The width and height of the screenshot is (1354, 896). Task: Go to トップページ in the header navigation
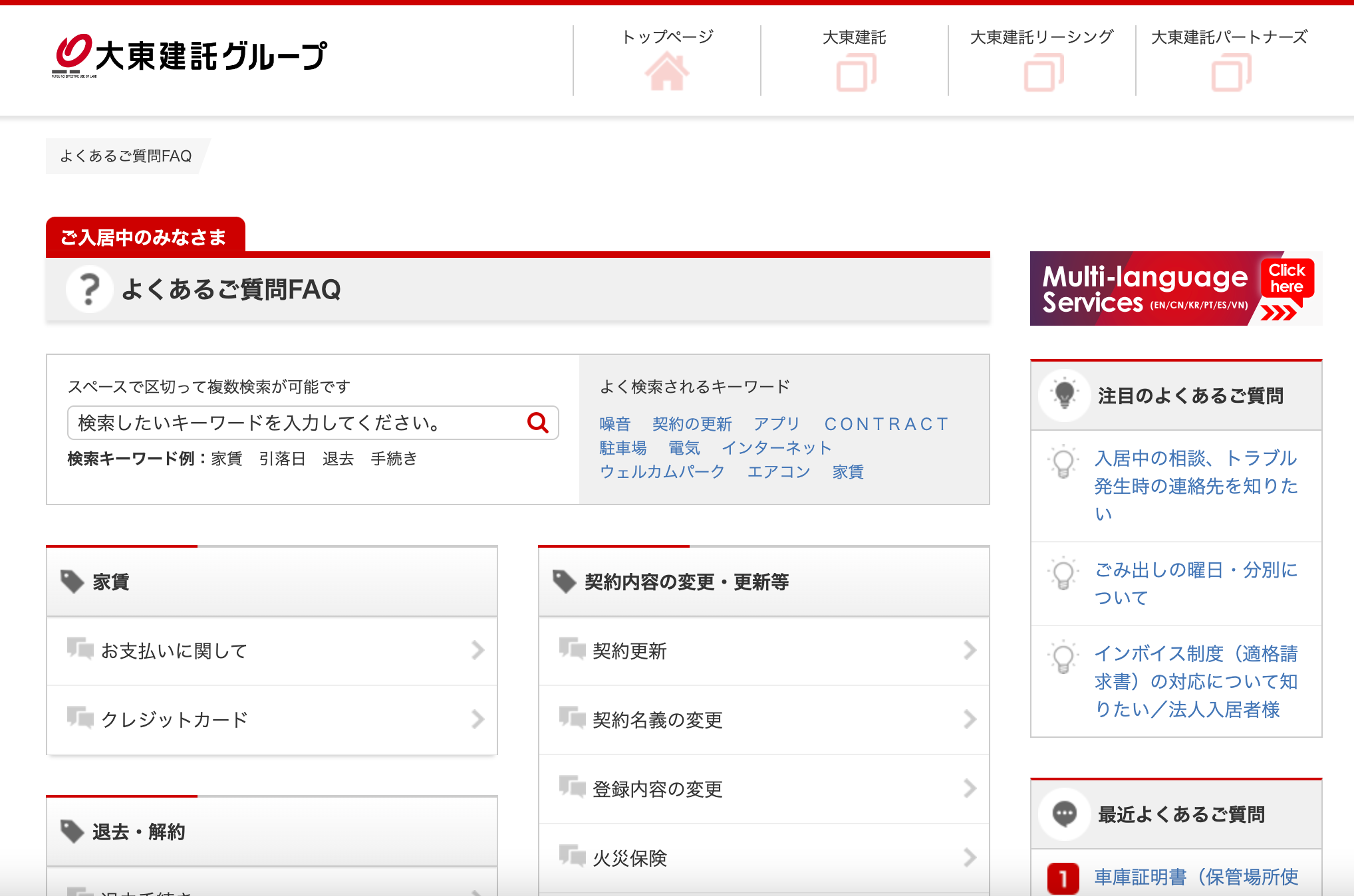667,37
